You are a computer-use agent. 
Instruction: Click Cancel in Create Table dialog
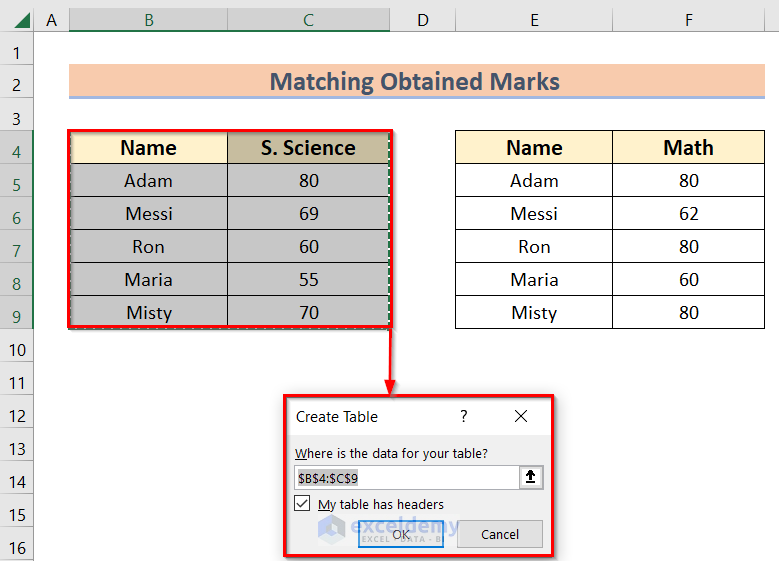click(x=500, y=534)
